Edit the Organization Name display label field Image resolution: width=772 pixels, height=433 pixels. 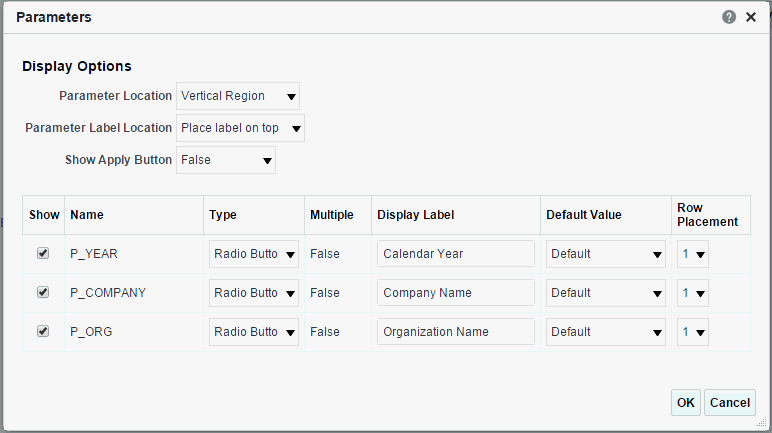[456, 332]
